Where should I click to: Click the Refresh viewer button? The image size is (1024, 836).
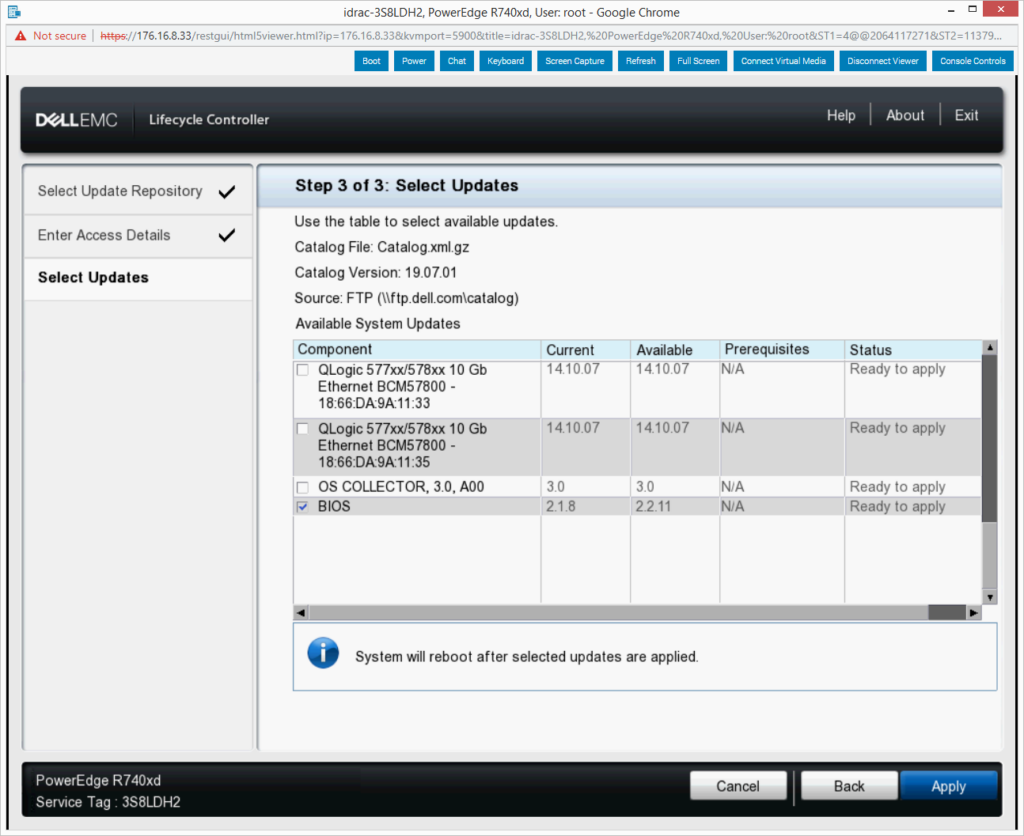click(x=641, y=61)
